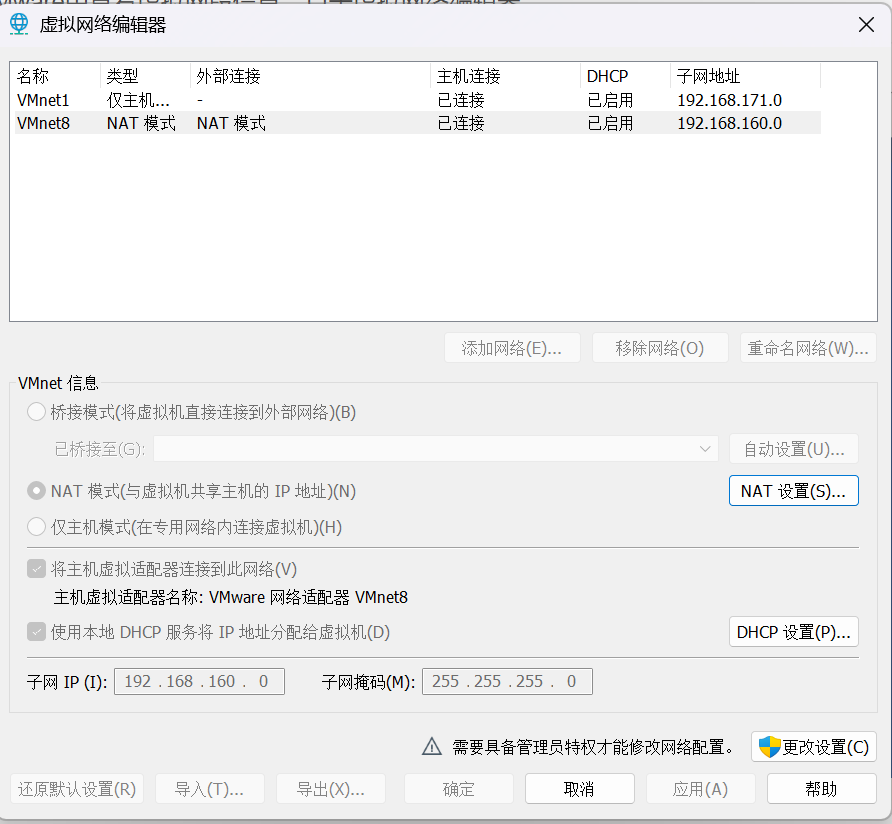Screen dimensions: 892x824
Task: Click the 子网 IP input field
Action: point(198,681)
